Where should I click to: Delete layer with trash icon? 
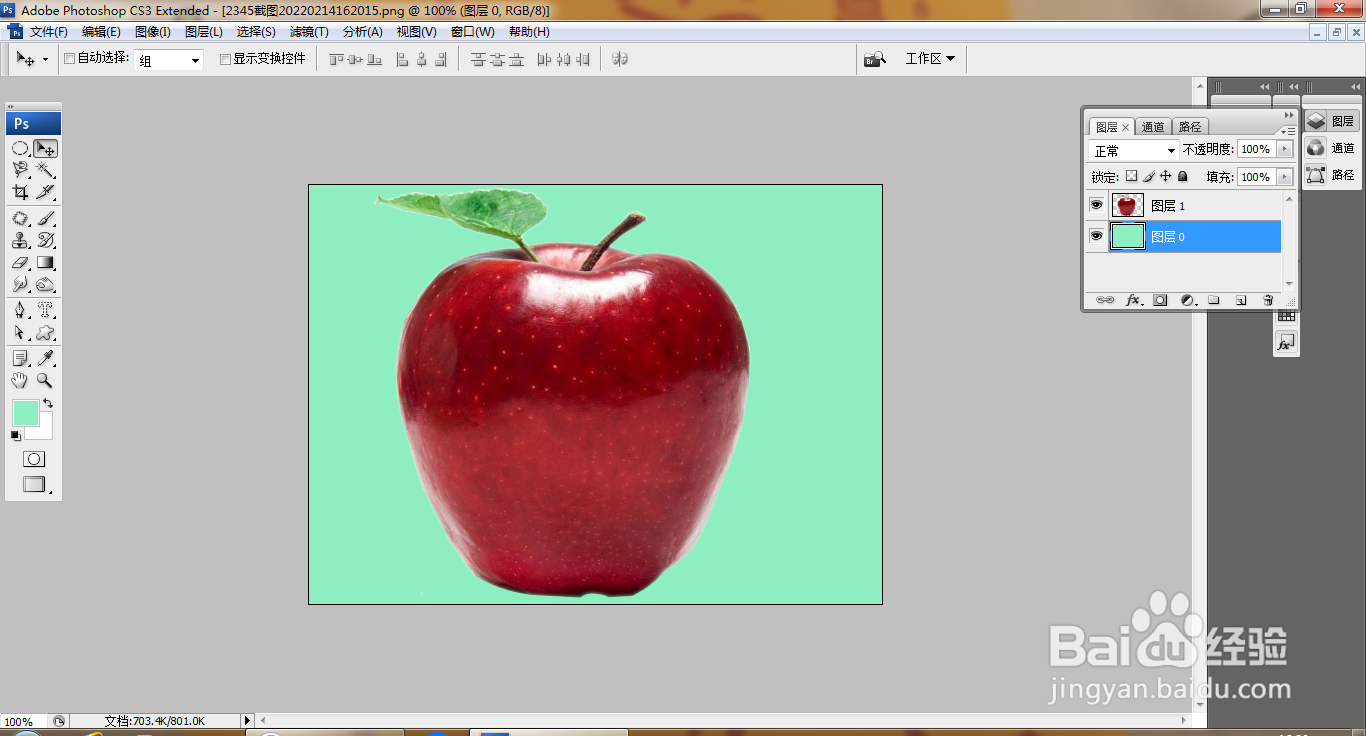[x=1268, y=300]
